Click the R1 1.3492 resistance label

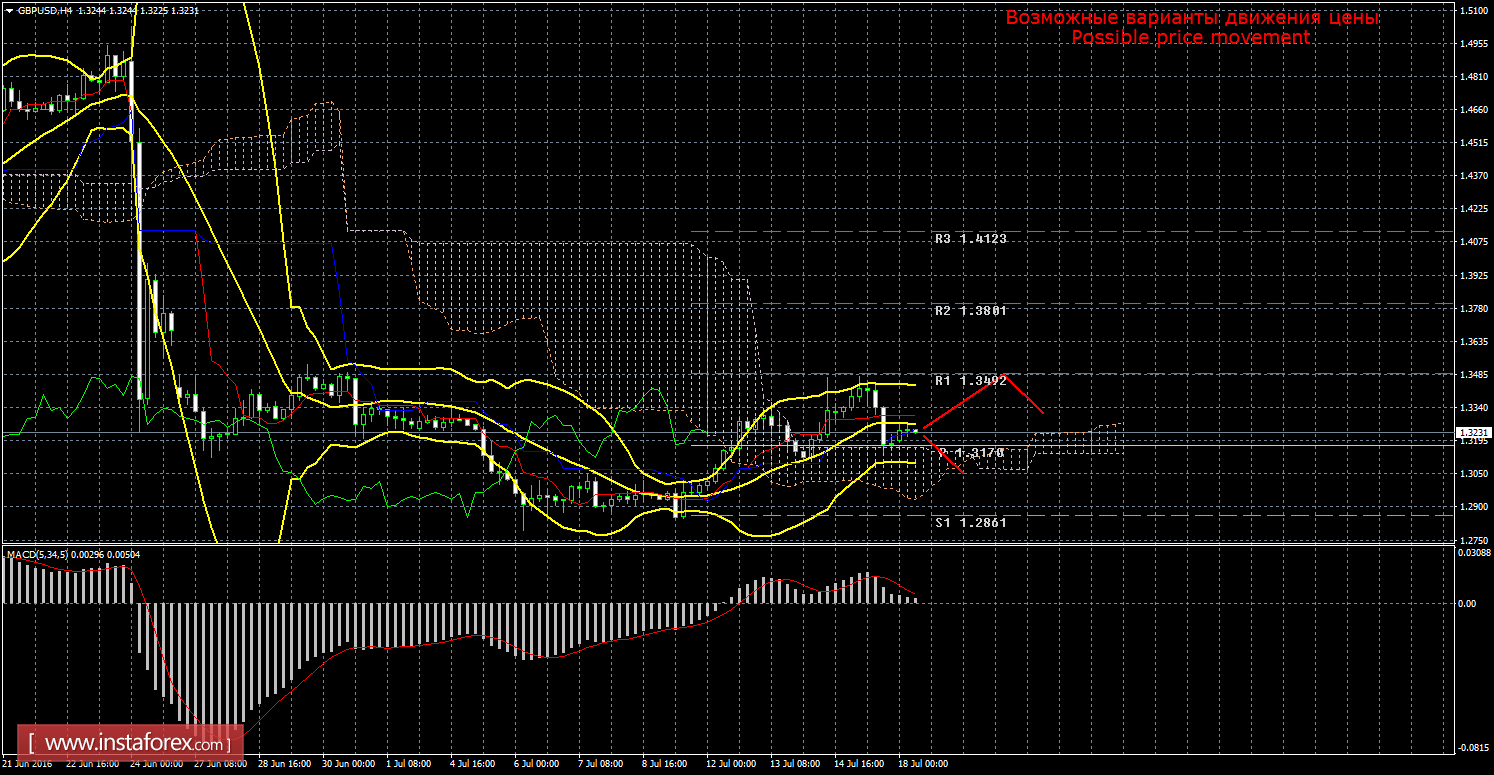click(x=970, y=381)
